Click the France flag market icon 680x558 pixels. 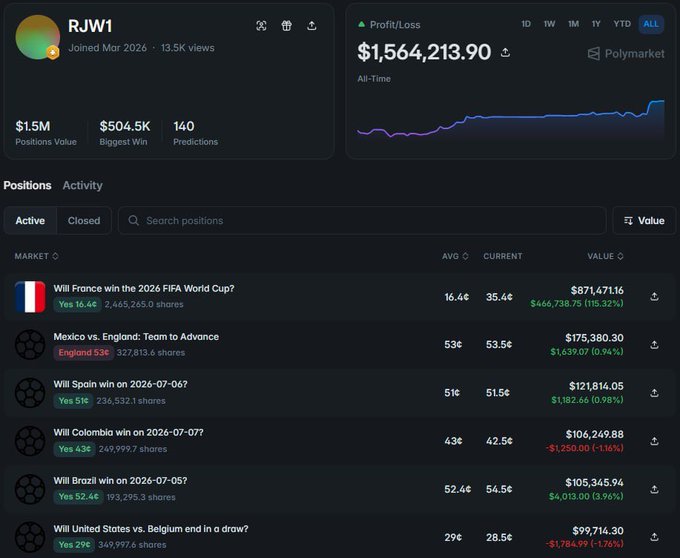[30, 297]
